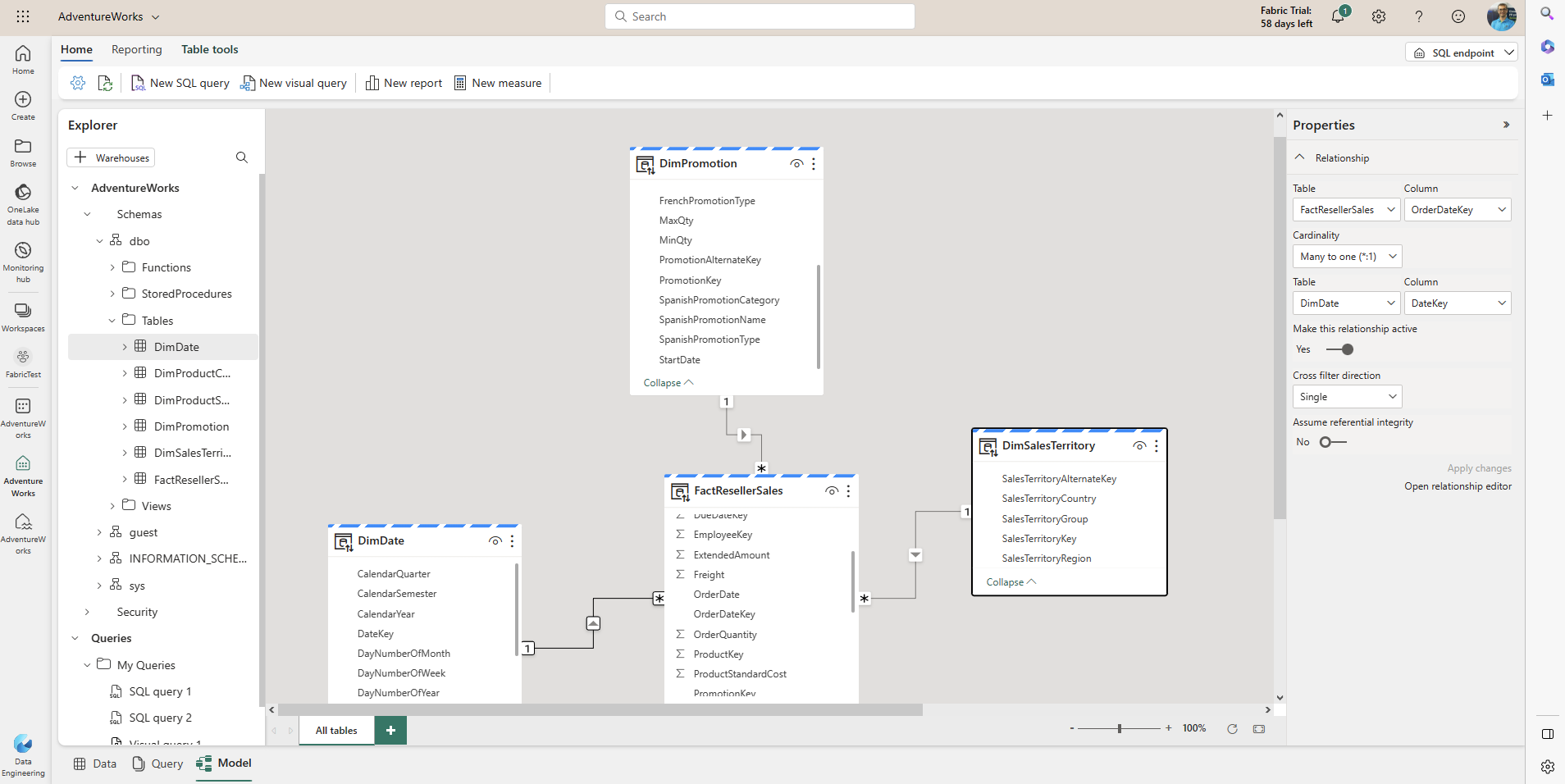Switch to the Query view tab

(158, 763)
